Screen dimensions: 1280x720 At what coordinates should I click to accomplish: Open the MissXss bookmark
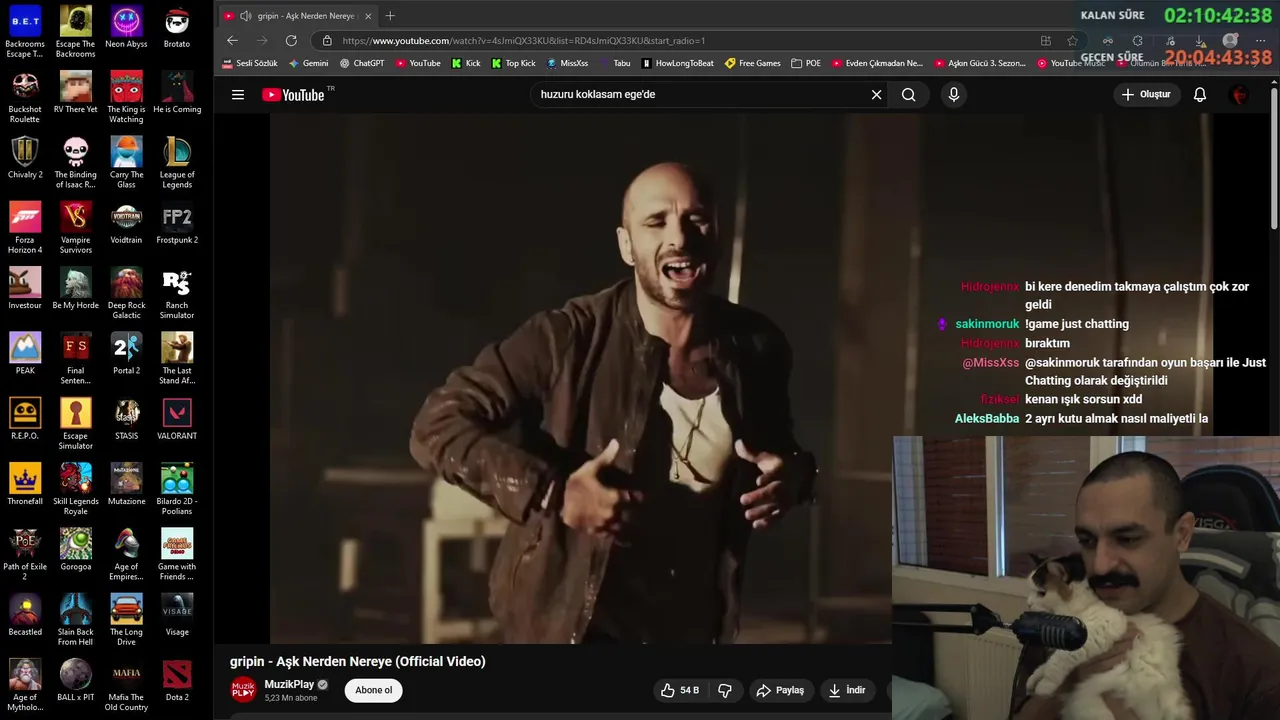coord(567,63)
